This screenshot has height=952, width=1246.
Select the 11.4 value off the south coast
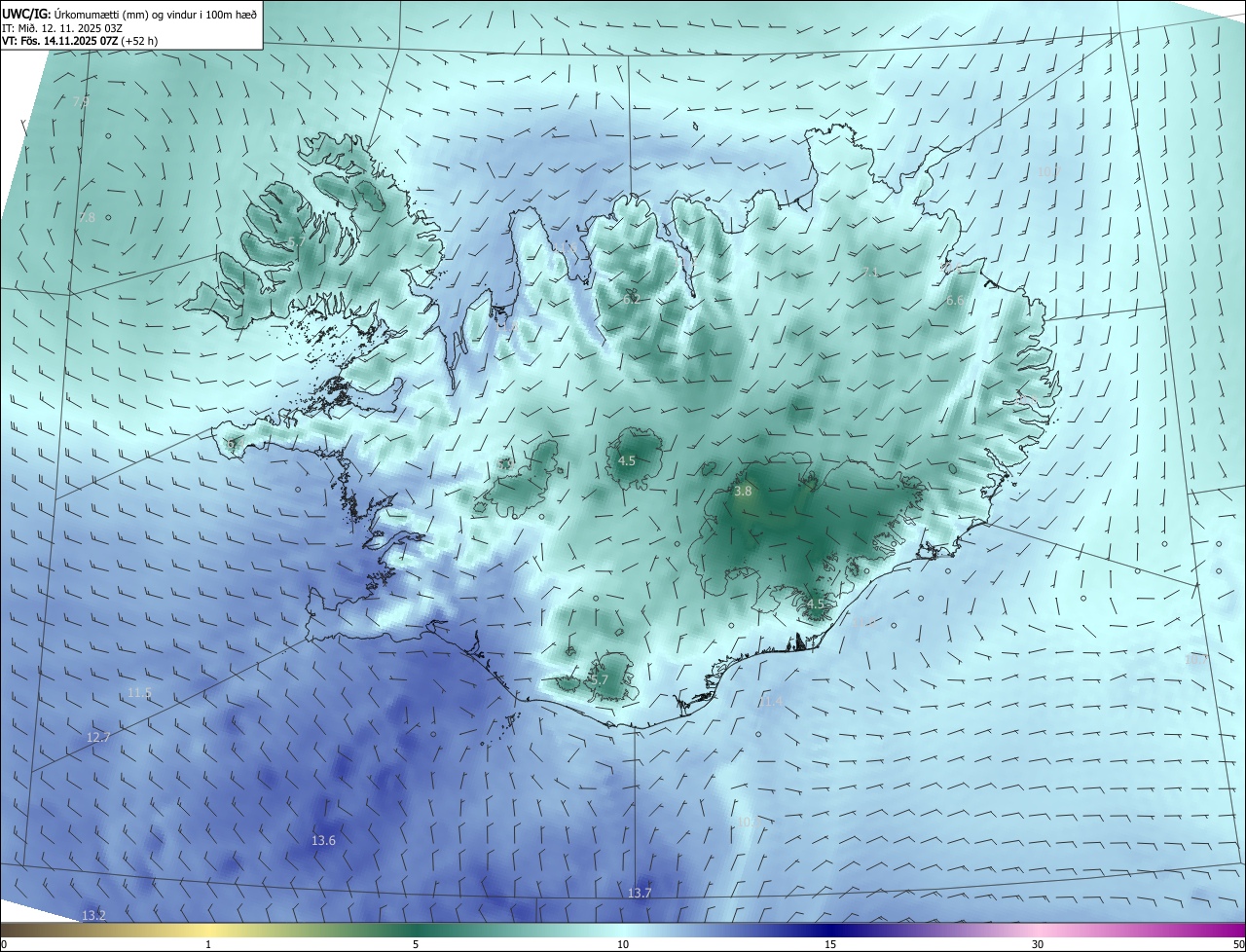(x=772, y=701)
